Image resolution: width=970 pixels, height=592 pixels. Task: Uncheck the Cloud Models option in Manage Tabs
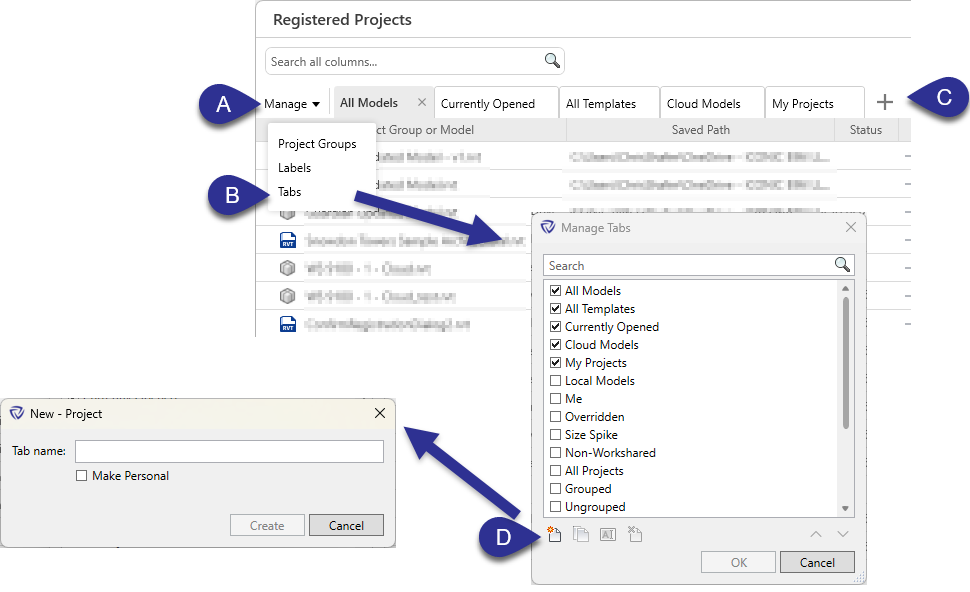click(555, 344)
